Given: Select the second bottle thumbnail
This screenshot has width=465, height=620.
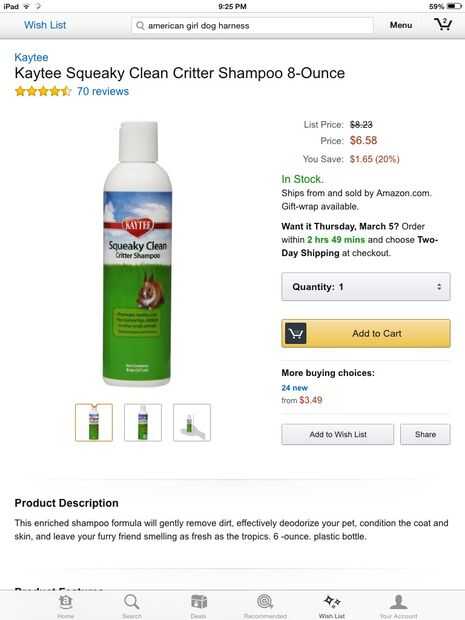Looking at the screenshot, I should pyautogui.click(x=143, y=422).
